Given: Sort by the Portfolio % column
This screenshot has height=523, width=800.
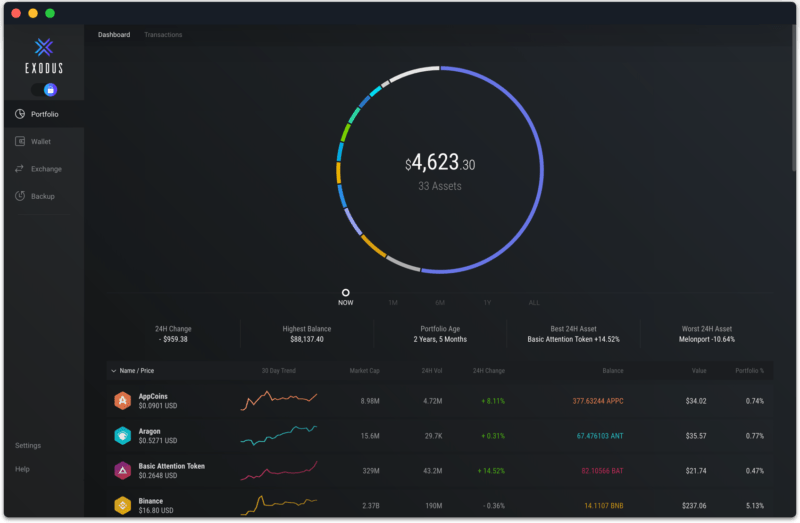Looking at the screenshot, I should [749, 371].
